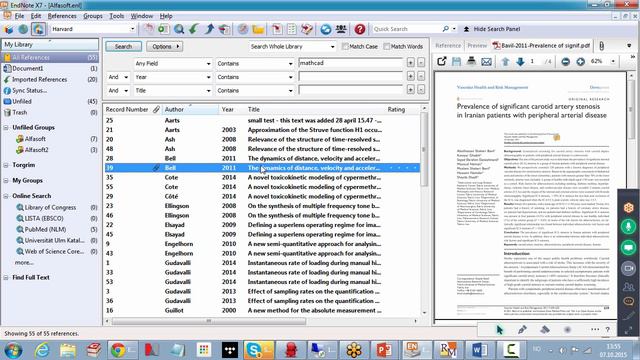Enable the Match Words checkbox
This screenshot has height=360, width=640.
[x=387, y=47]
